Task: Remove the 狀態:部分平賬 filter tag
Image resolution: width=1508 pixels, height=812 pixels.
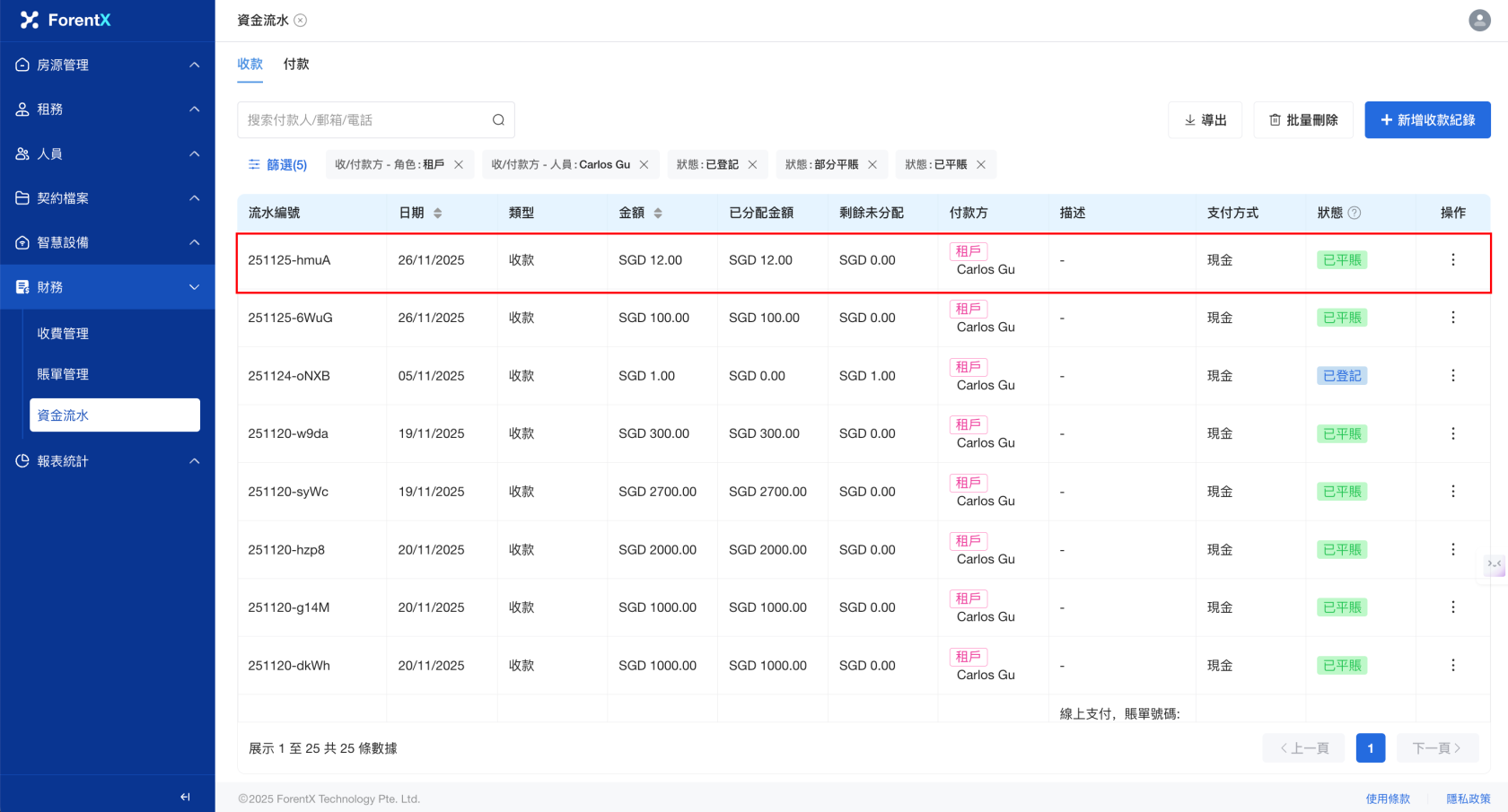Action: pyautogui.click(x=872, y=165)
